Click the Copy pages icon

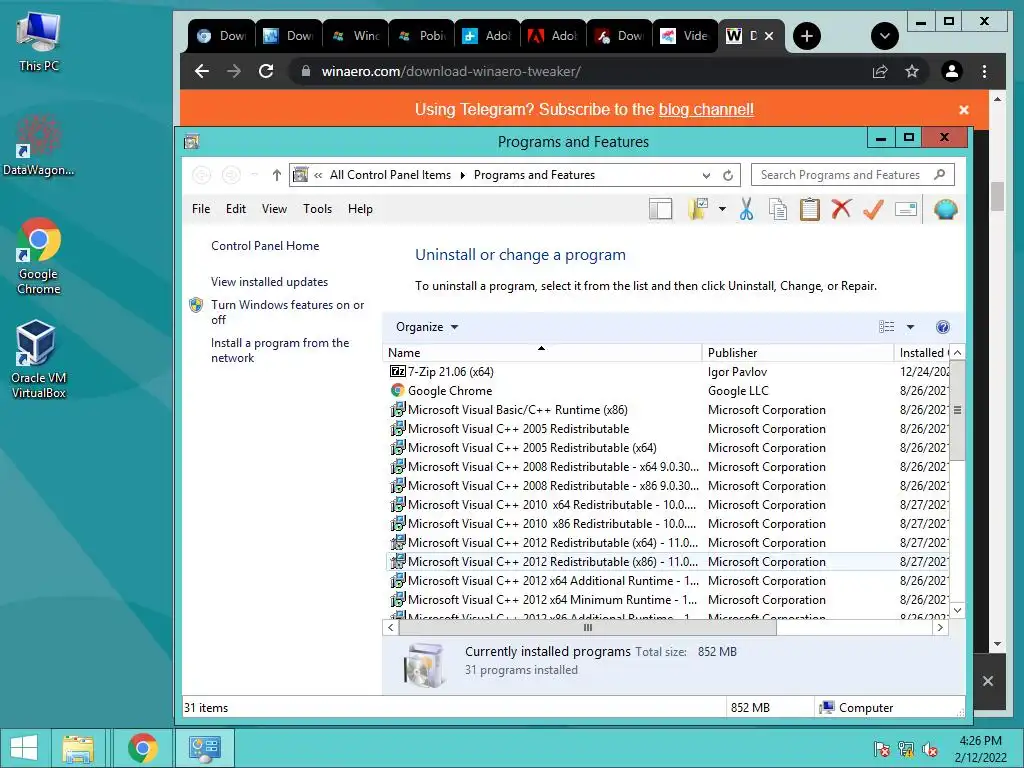[x=778, y=209]
